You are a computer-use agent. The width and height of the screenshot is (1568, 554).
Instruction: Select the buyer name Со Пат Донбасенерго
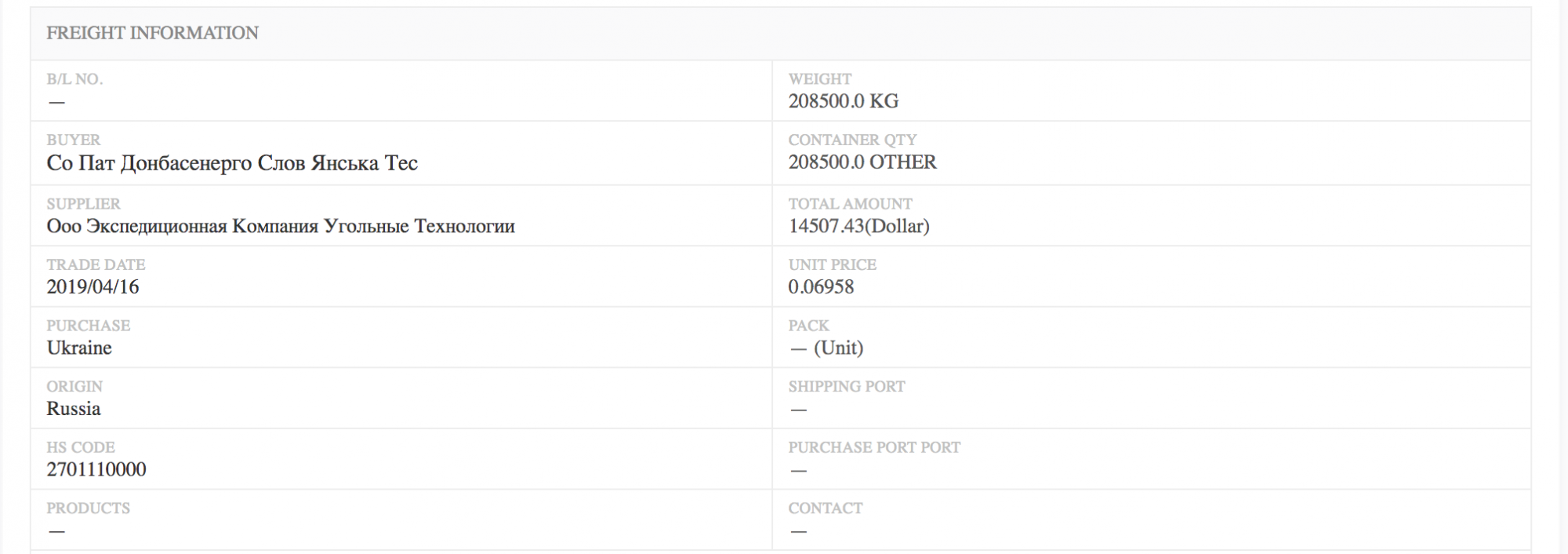click(232, 163)
